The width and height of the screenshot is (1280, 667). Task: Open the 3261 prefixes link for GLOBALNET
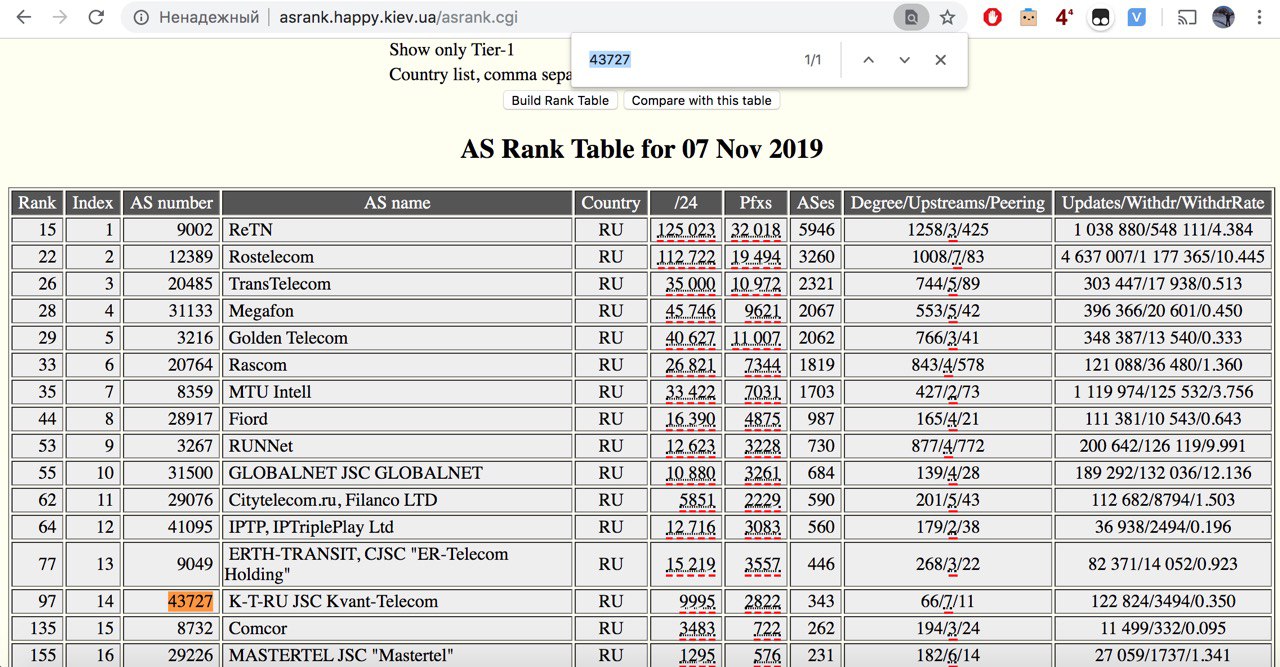[x=762, y=473]
